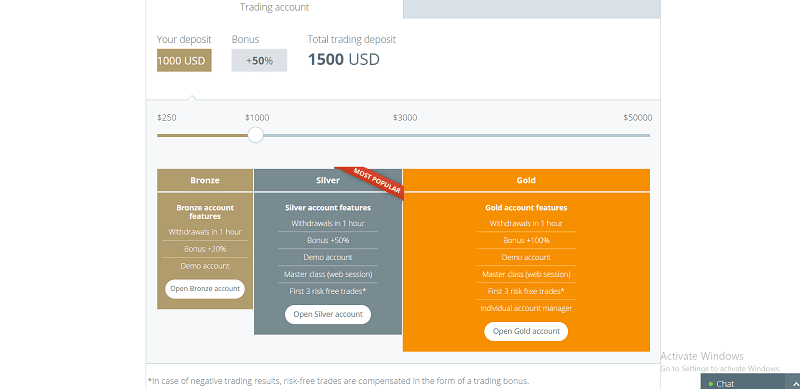The width and height of the screenshot is (800, 389).
Task: Click the 1500 USD total deposit
Action: [344, 60]
